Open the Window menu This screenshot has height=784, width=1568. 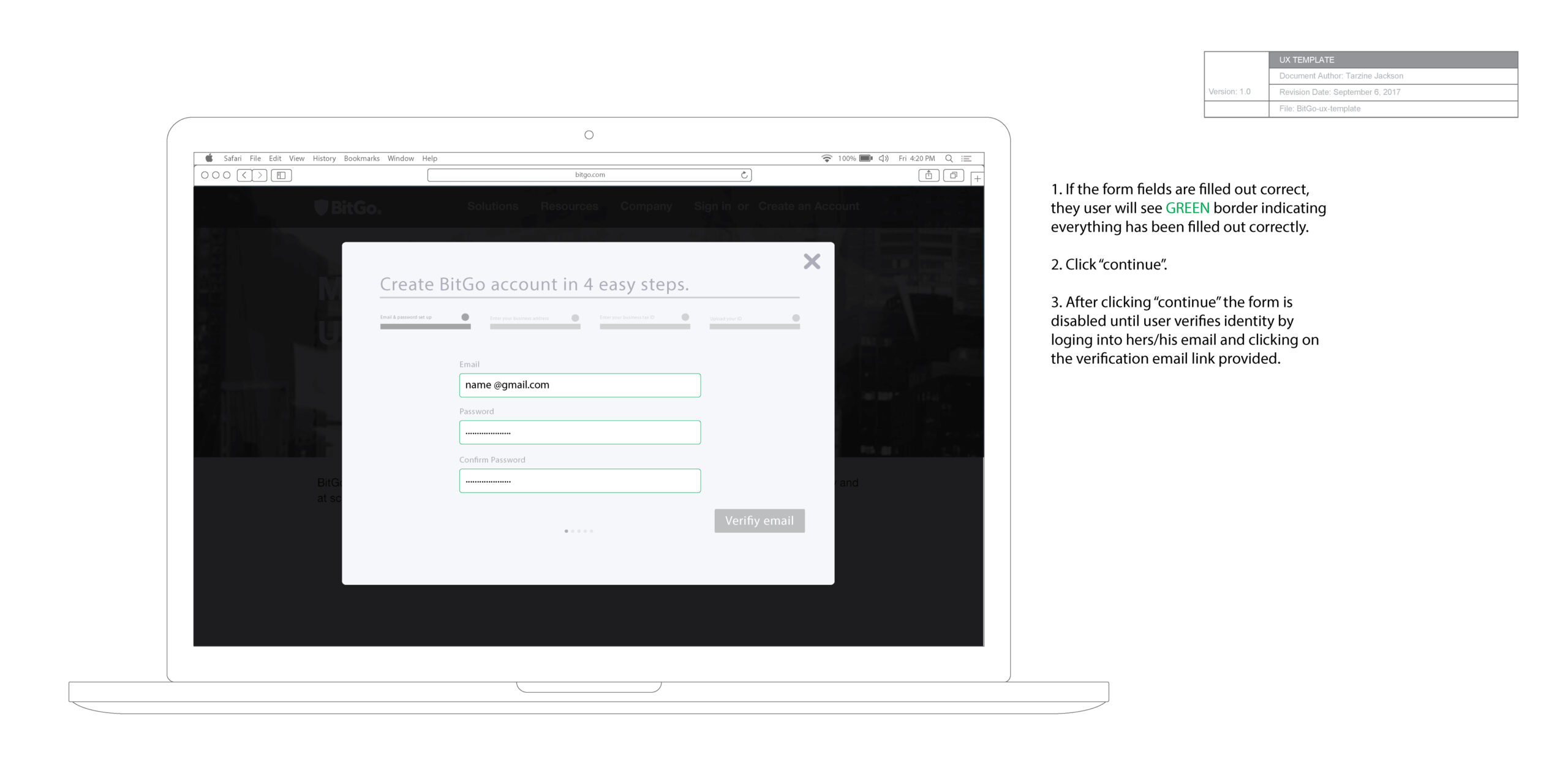(x=401, y=158)
